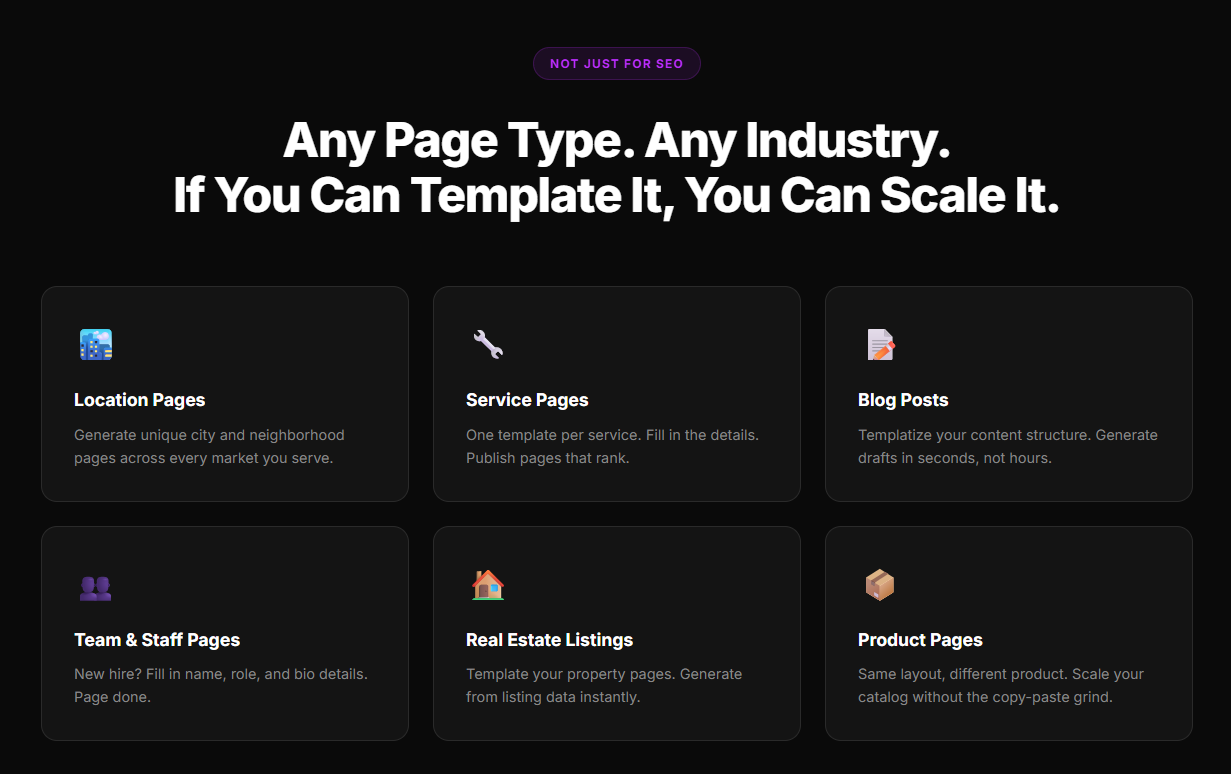
Task: Click the house icon above Real Estate Listings
Action: 488,585
